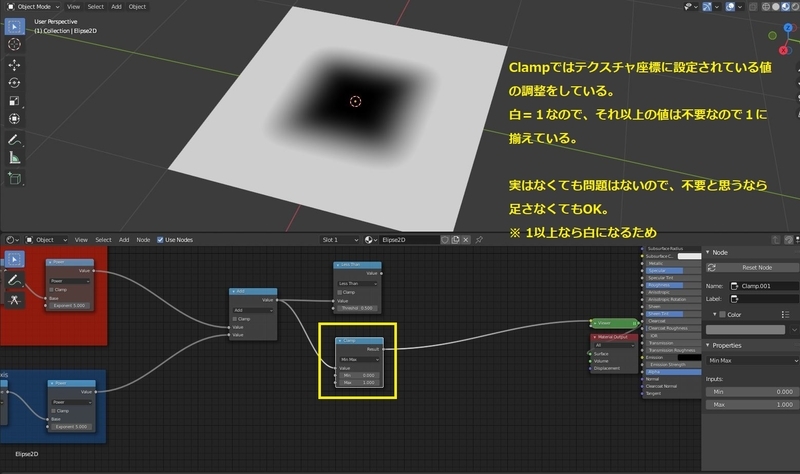Open Min Max dropdown in Properties panel
Viewport: 800px width, 474px height.
tap(753, 360)
